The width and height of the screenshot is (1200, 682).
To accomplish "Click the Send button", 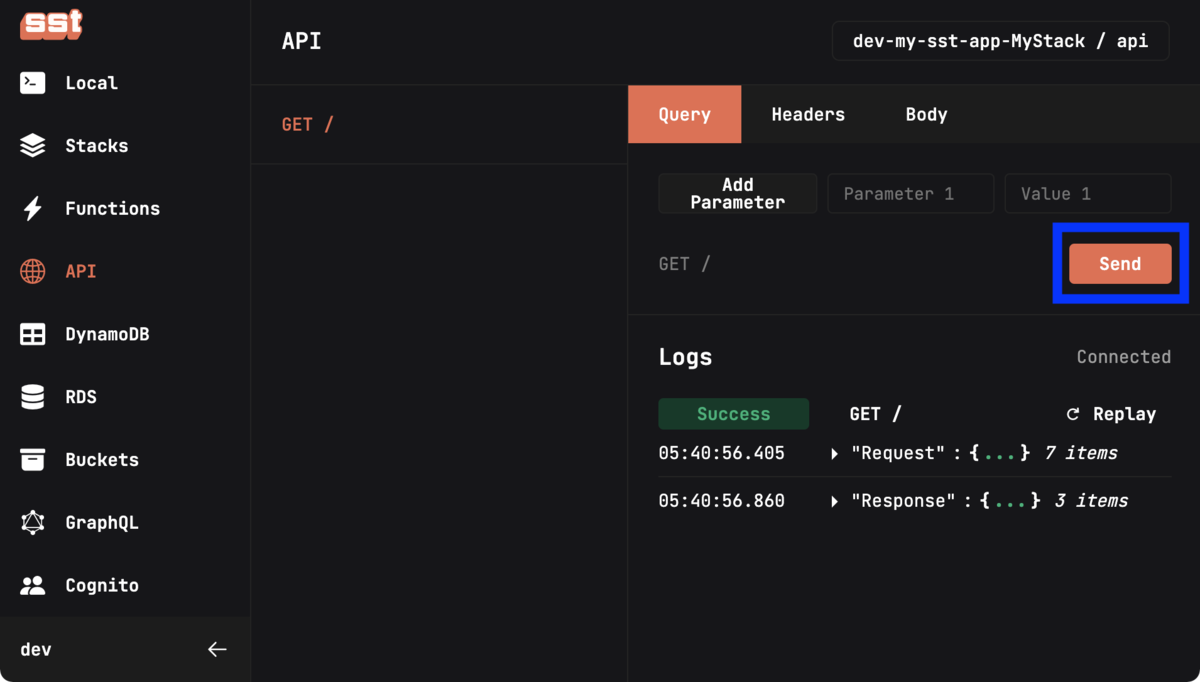I will (x=1119, y=263).
